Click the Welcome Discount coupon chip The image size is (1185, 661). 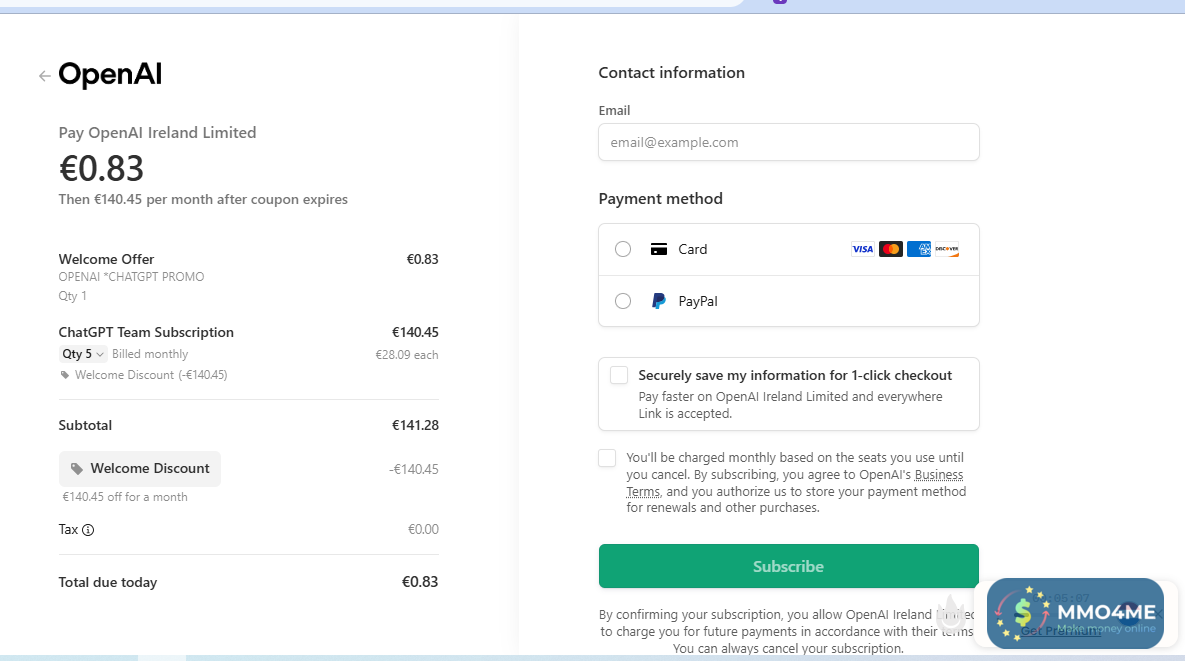point(140,469)
